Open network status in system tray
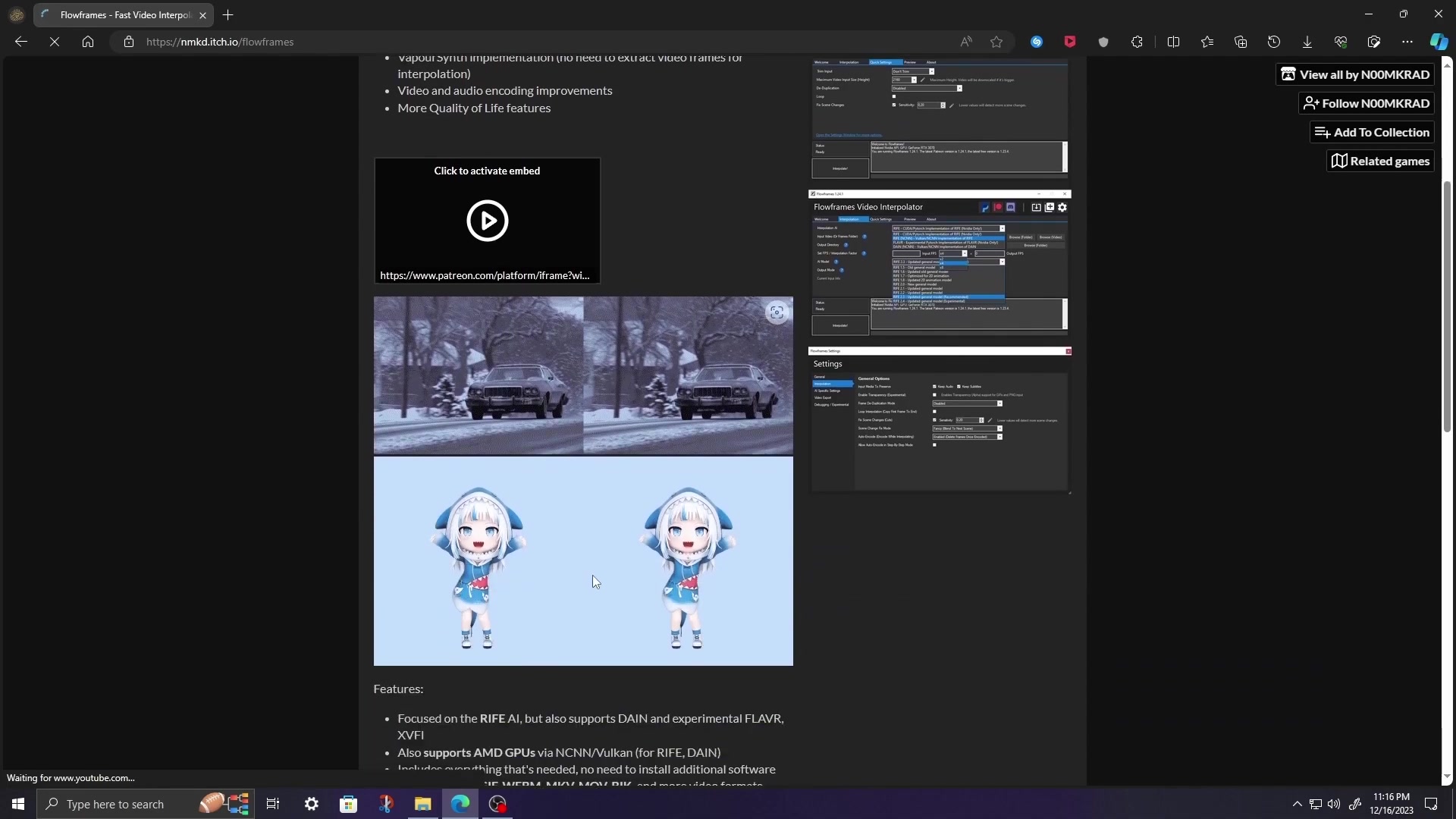This screenshot has width=1456, height=819. pos(1316,804)
